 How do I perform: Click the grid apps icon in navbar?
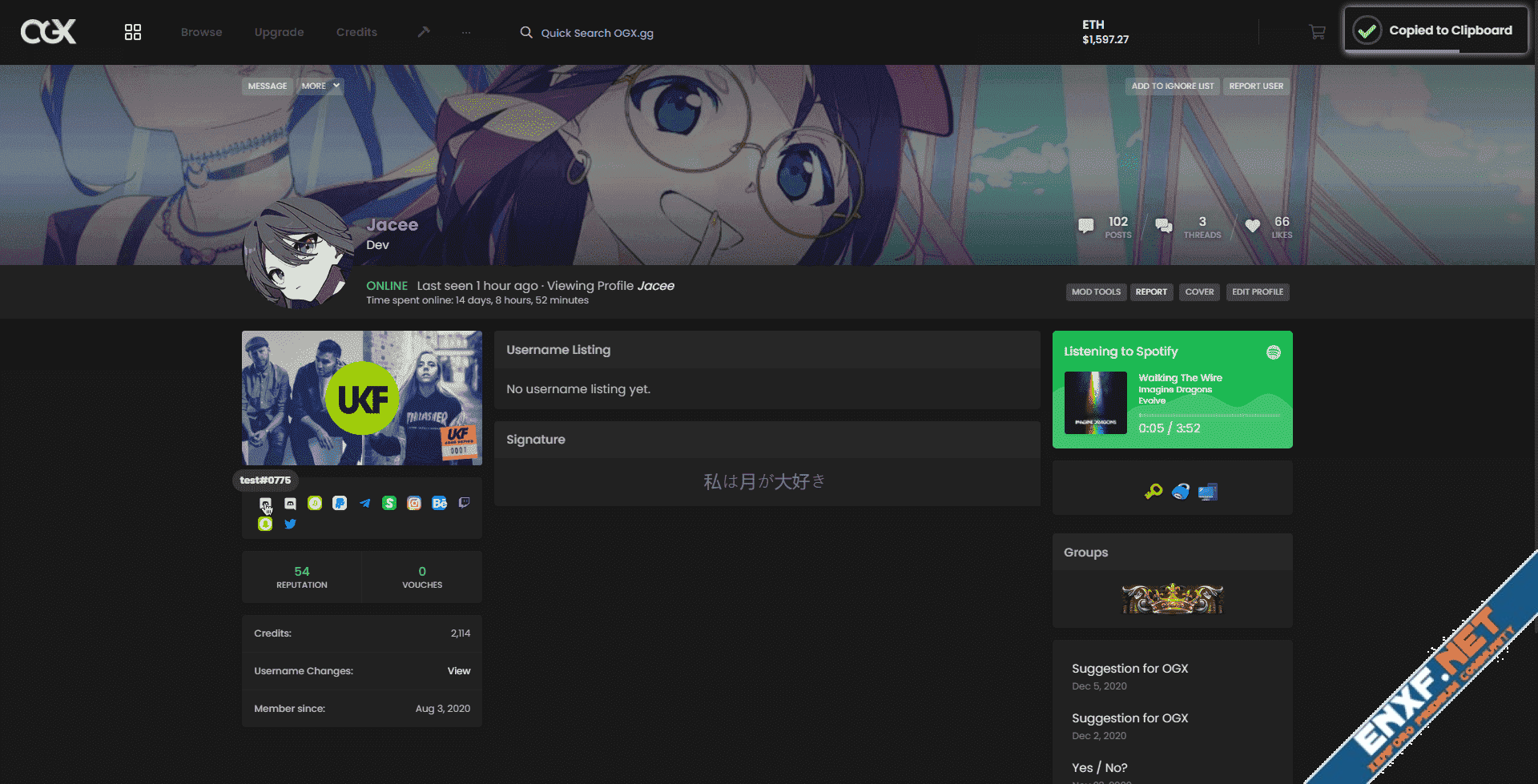pyautogui.click(x=133, y=32)
